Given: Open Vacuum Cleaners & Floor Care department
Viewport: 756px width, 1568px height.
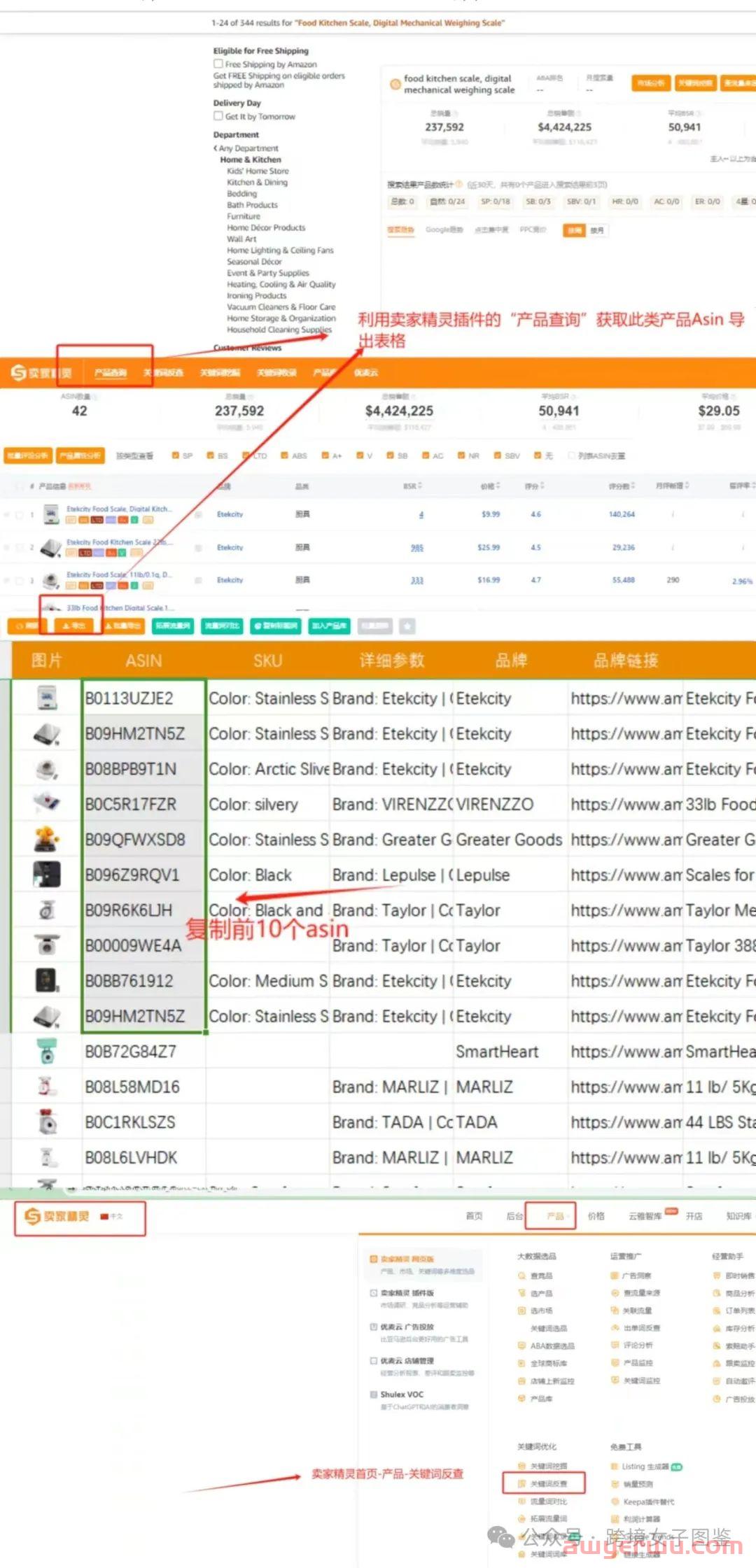Looking at the screenshot, I should (x=281, y=306).
